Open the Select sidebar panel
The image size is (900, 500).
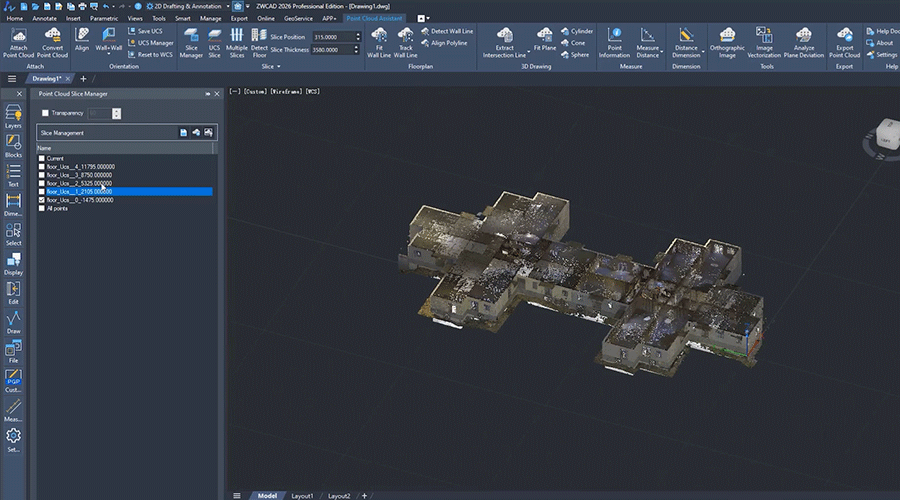pos(13,234)
